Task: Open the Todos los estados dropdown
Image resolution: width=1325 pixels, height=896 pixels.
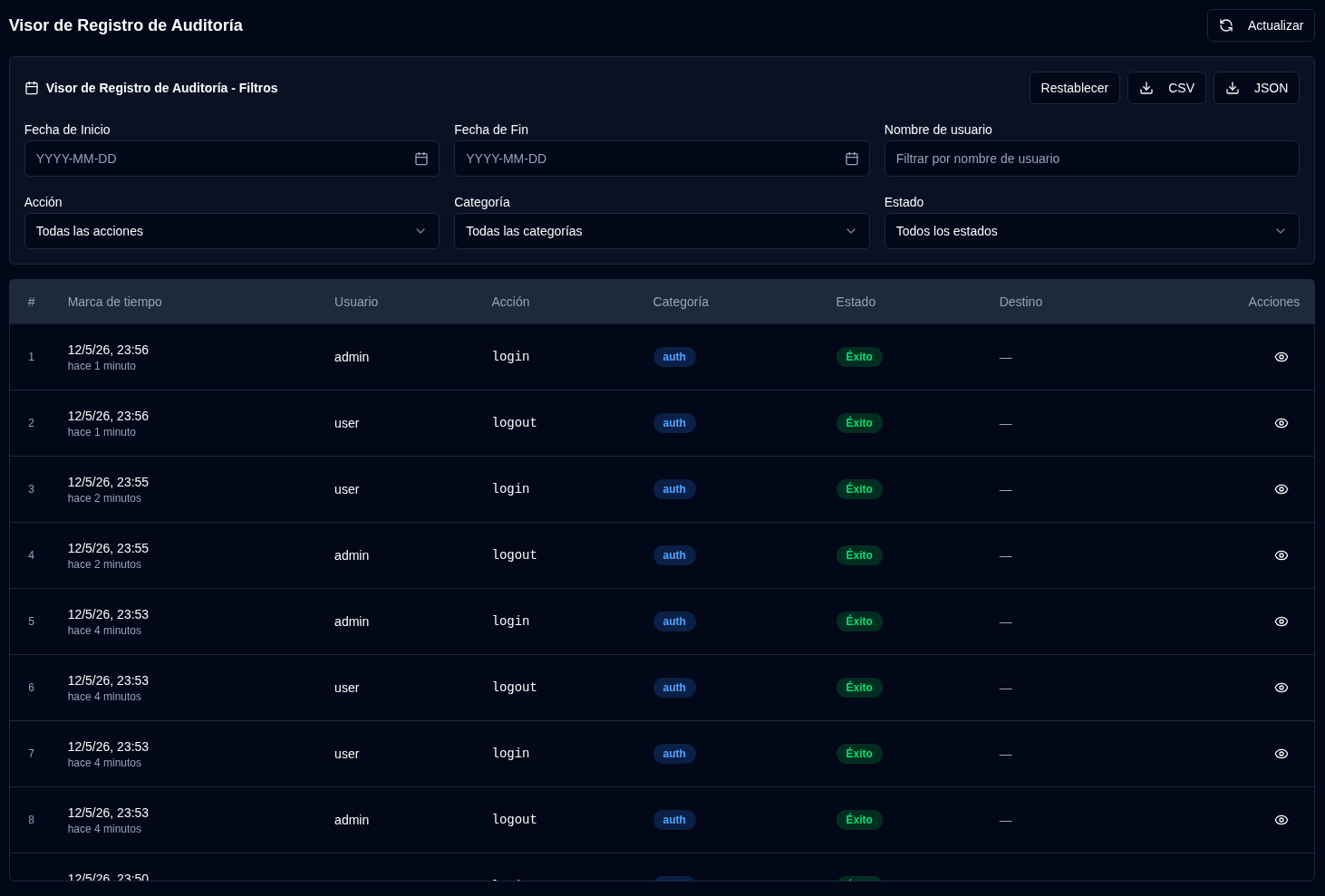Action: pos(1091,231)
